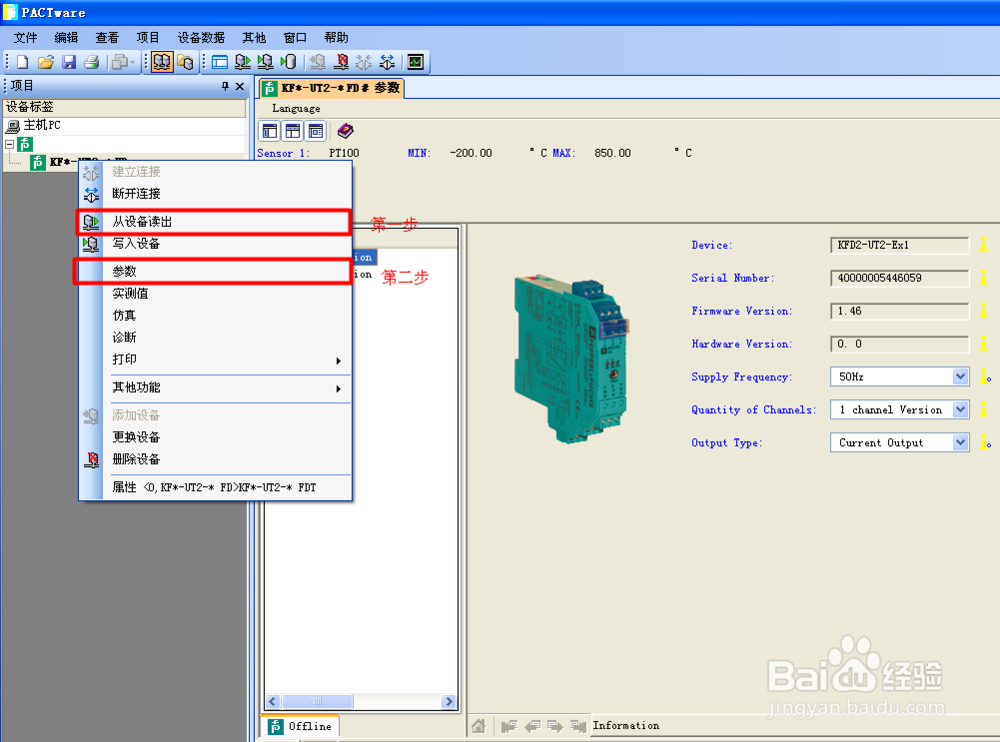Choose 参数 in the context menu
Screen dimensions: 1000x742
pyautogui.click(x=216, y=271)
